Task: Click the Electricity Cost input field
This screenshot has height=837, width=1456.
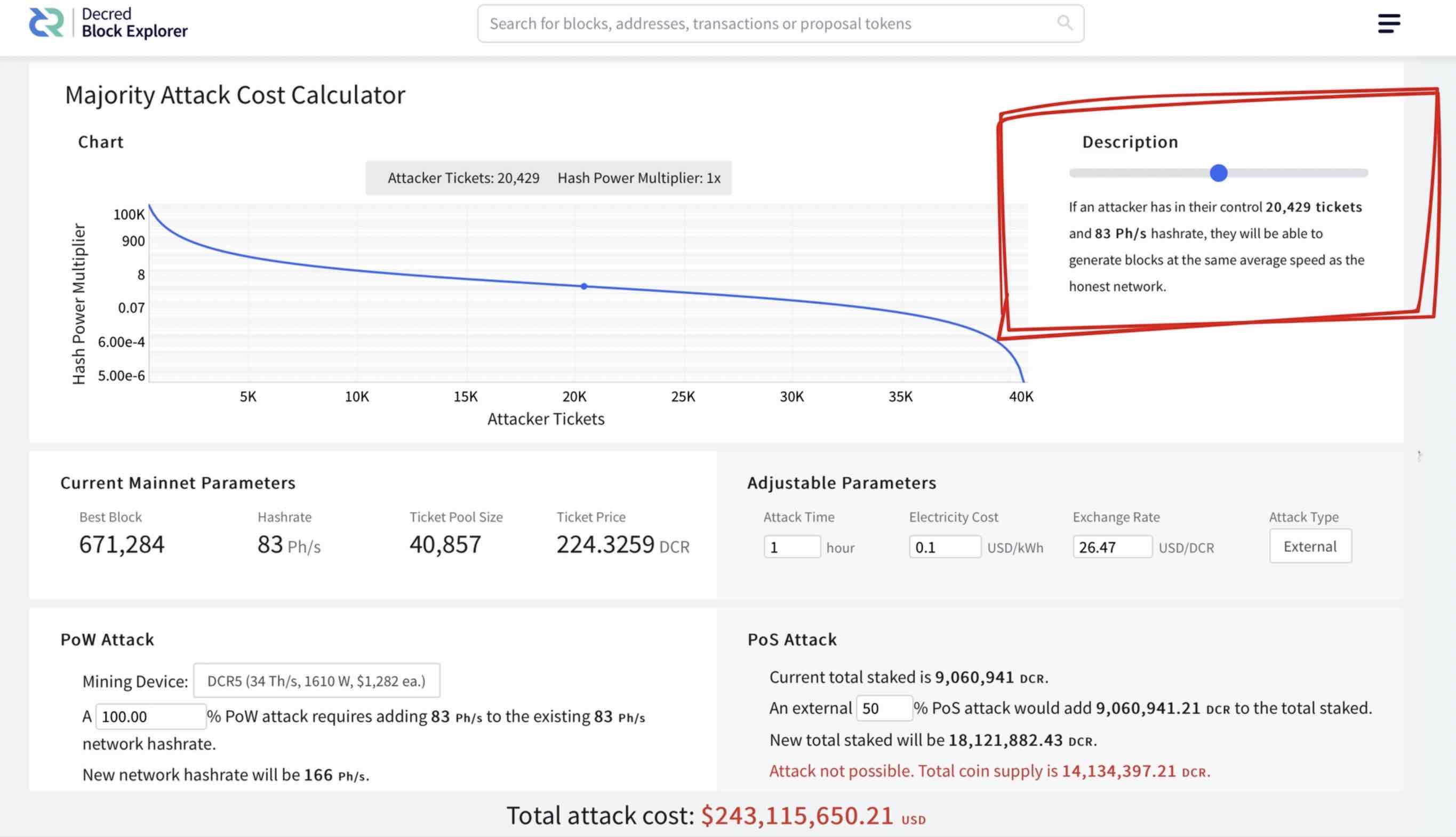Action: [x=945, y=546]
